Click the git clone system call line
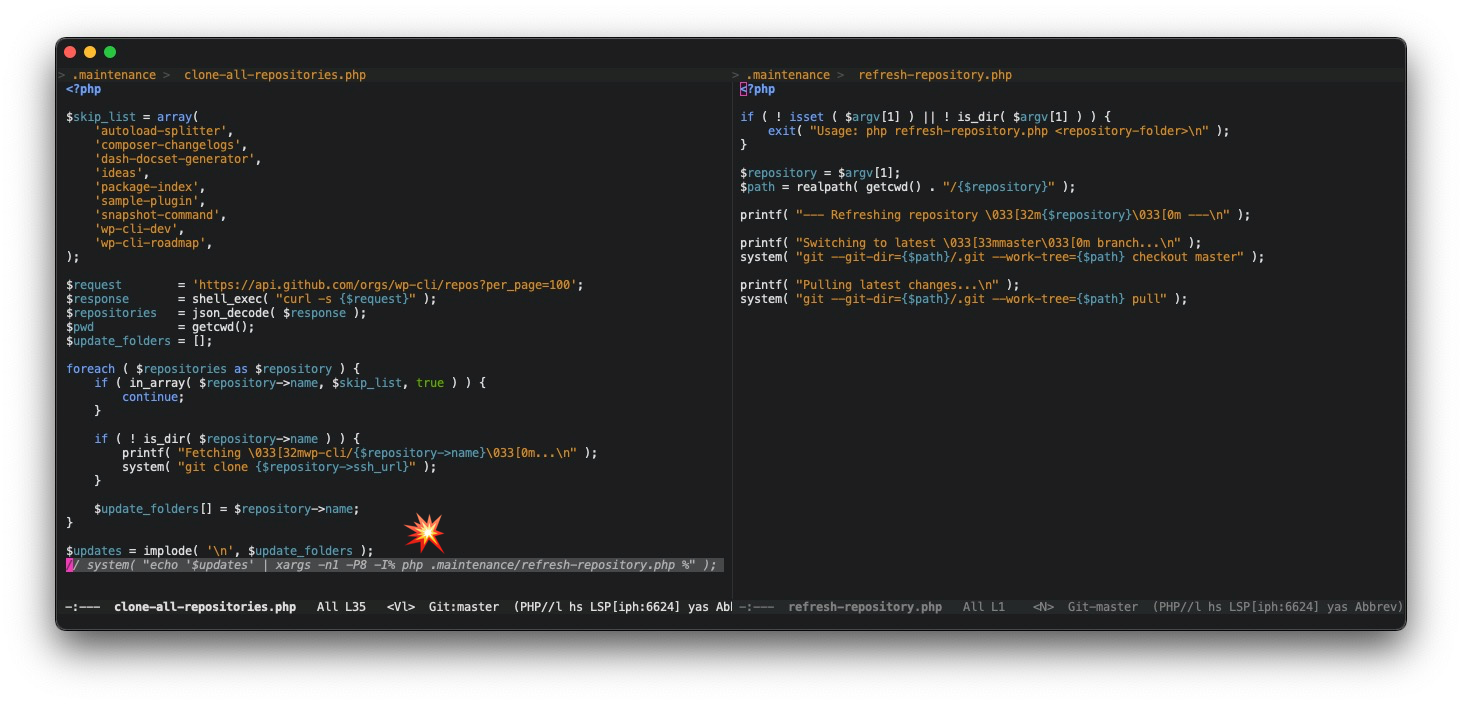 [x=280, y=467]
